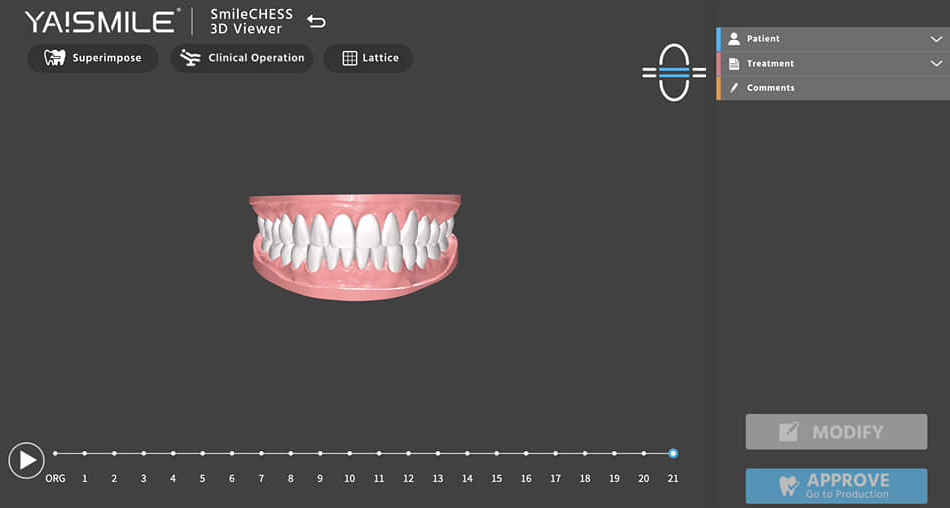Select step 21 on the timeline
This screenshot has height=508, width=950.
[673, 454]
